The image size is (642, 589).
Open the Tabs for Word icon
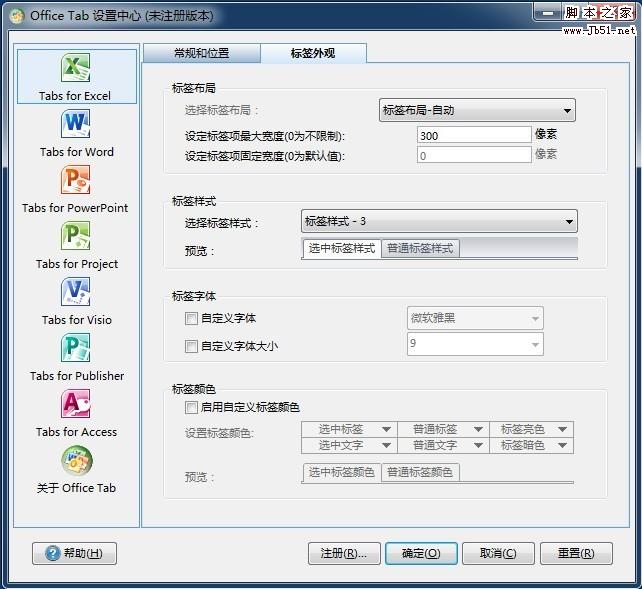(76, 124)
